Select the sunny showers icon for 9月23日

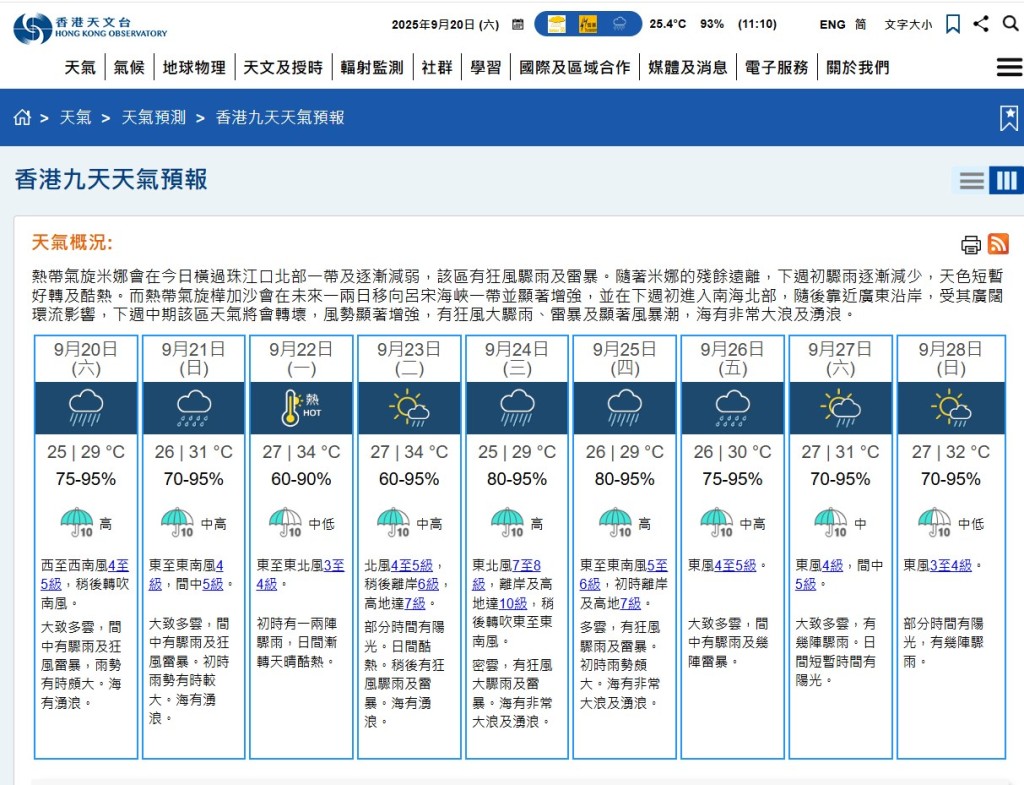tap(409, 408)
